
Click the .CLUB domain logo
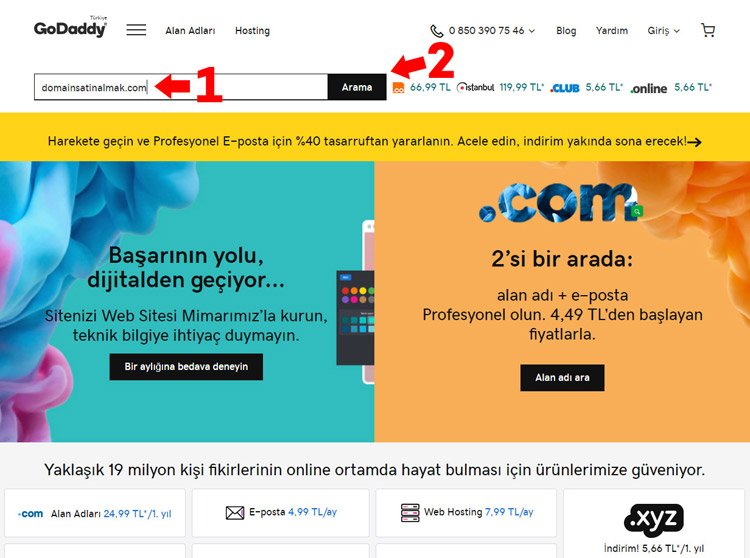pyautogui.click(x=565, y=88)
